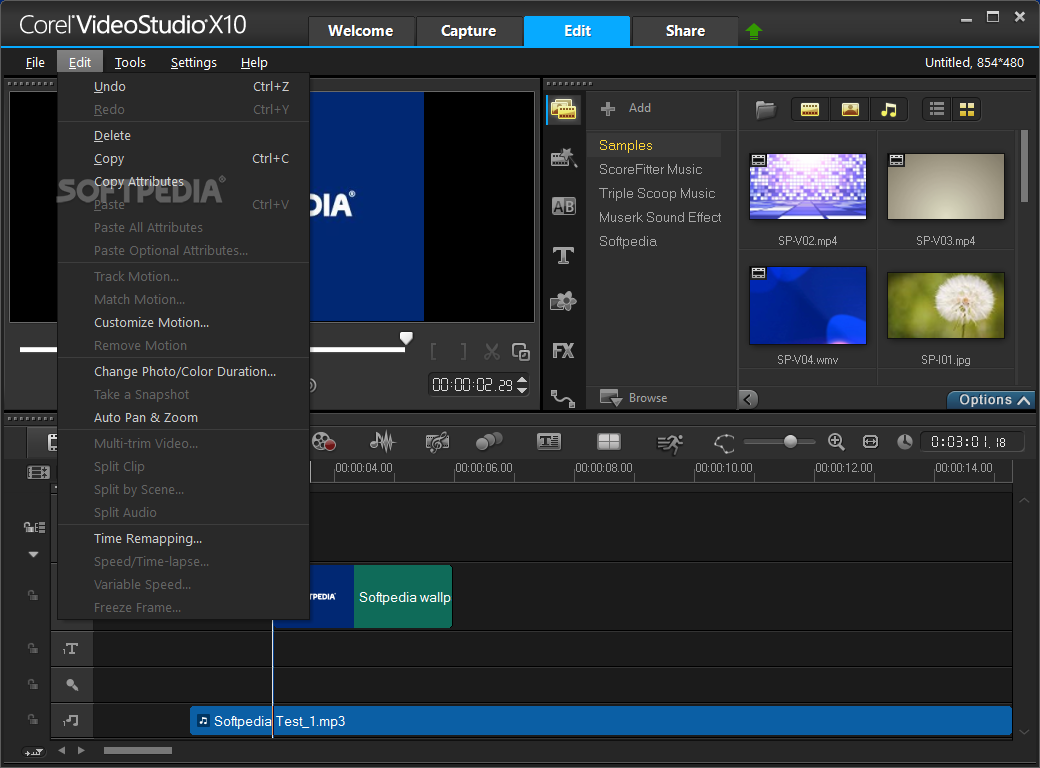Open the Record/Capture option icon

[324, 442]
